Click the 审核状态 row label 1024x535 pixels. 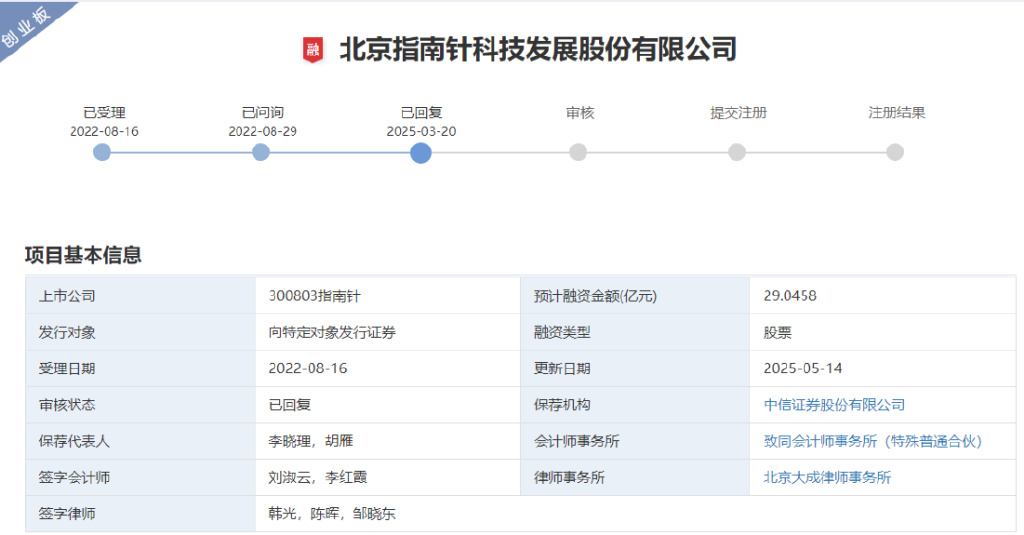click(67, 405)
